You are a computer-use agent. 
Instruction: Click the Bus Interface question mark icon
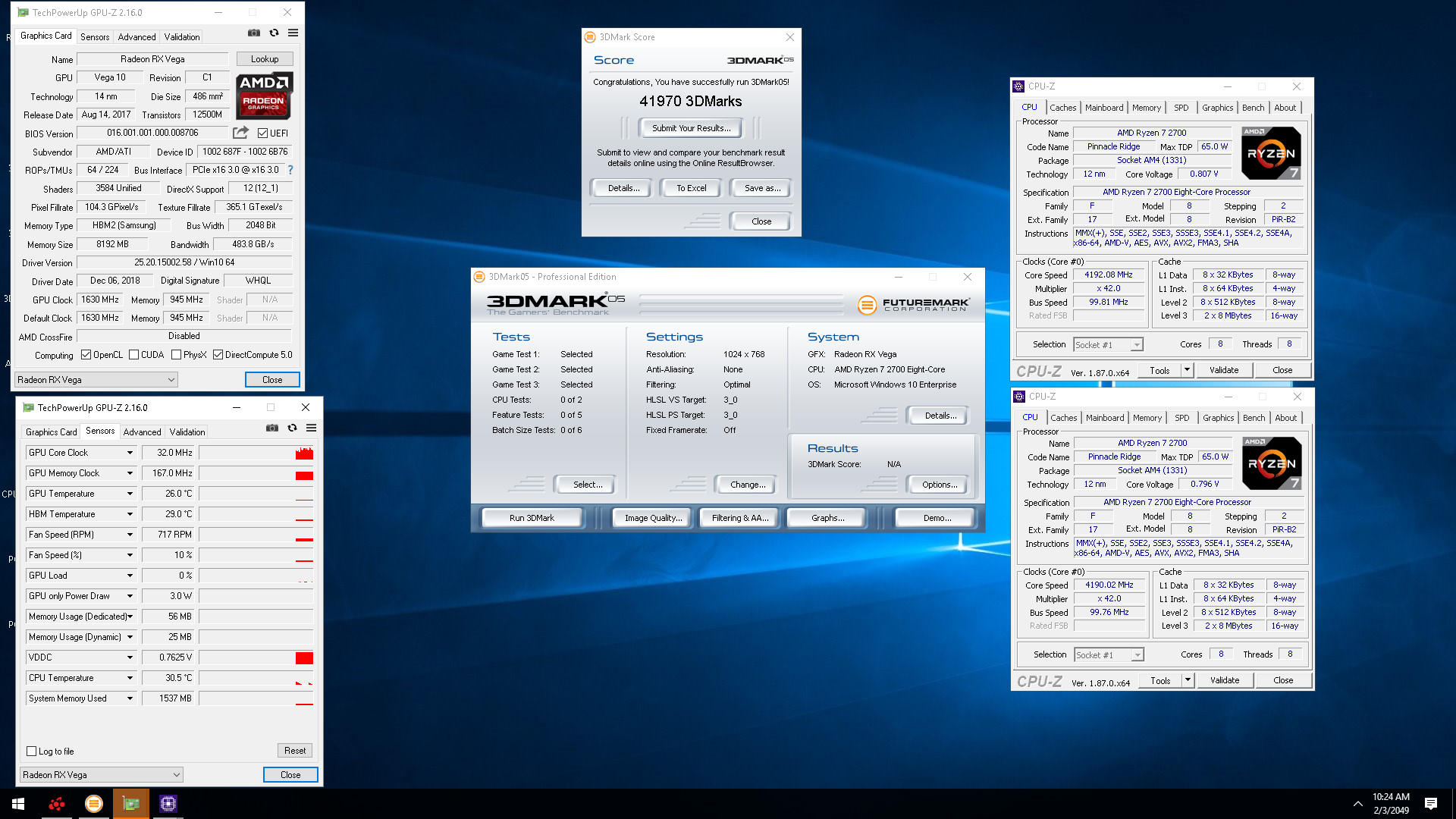(290, 170)
